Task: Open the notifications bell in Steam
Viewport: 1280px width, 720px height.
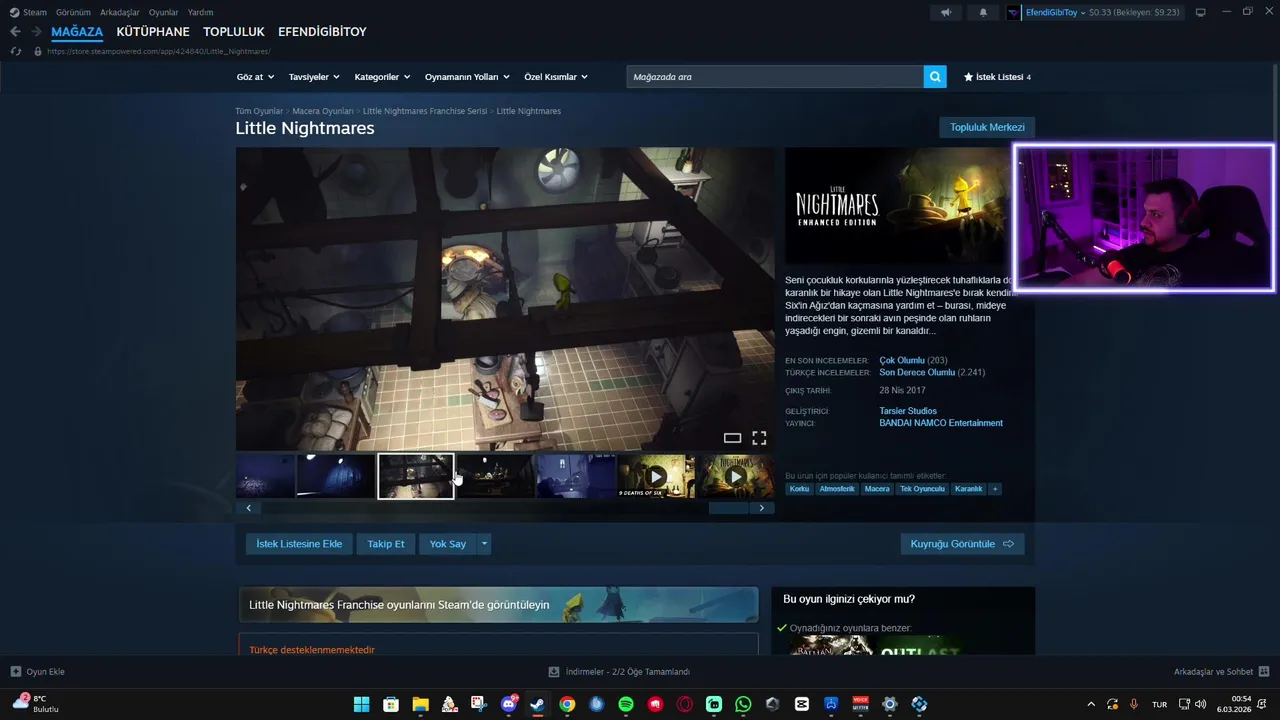Action: click(983, 12)
